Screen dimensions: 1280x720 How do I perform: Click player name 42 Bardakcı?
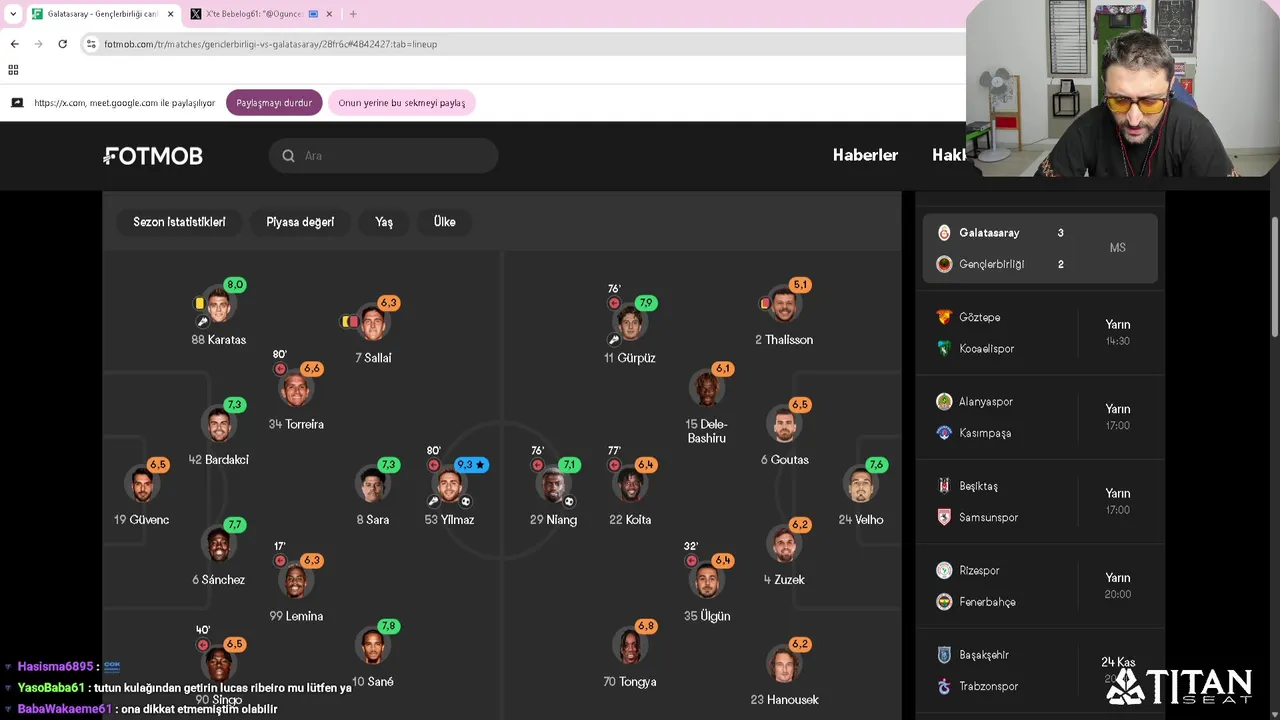click(219, 460)
